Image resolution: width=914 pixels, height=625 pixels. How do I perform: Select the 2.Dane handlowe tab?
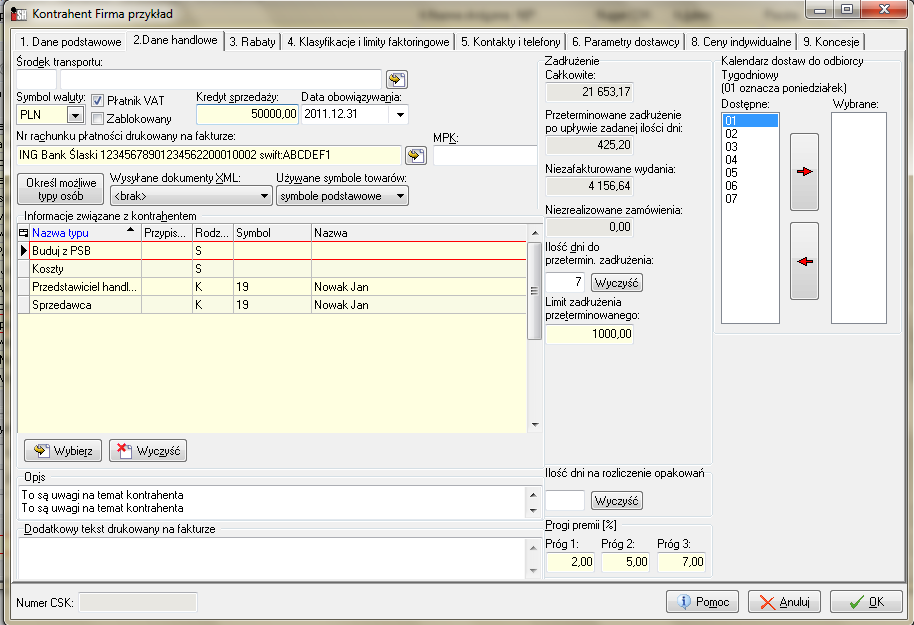(x=175, y=40)
